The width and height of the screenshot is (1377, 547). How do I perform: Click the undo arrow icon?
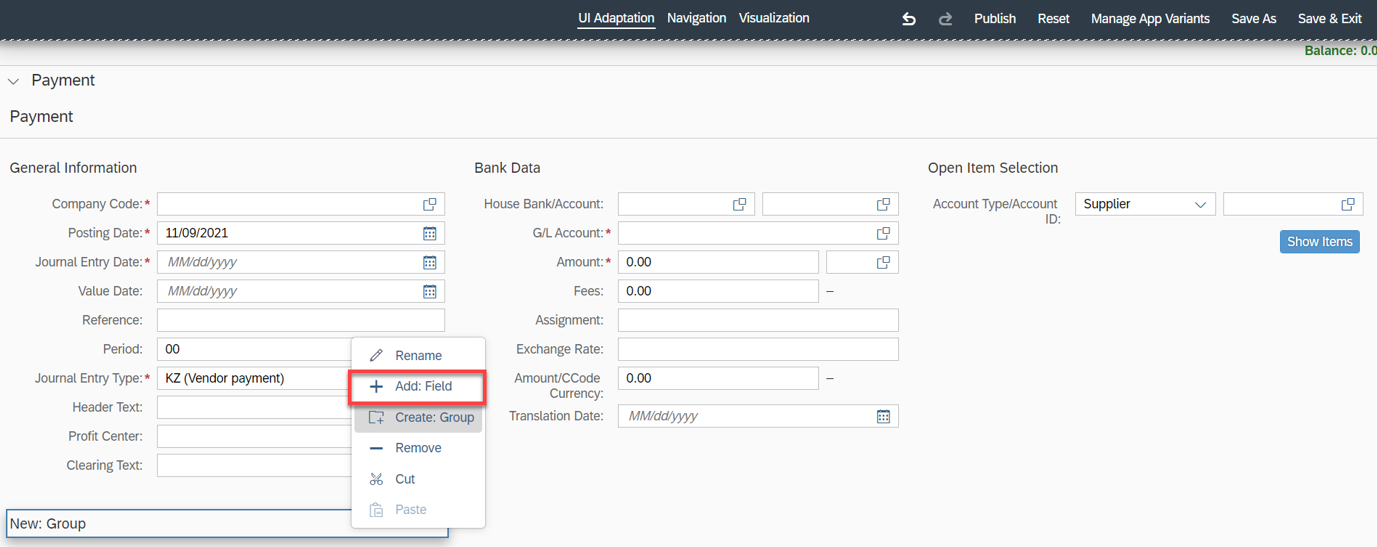tap(908, 19)
